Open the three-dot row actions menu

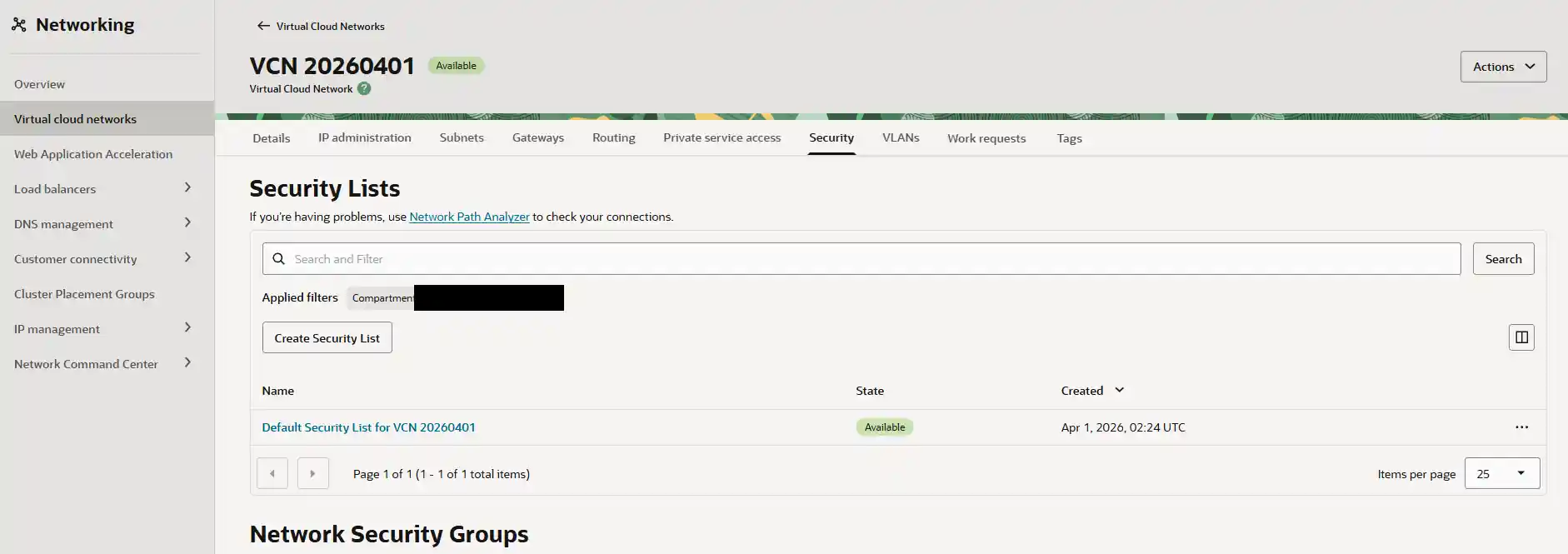1521,427
